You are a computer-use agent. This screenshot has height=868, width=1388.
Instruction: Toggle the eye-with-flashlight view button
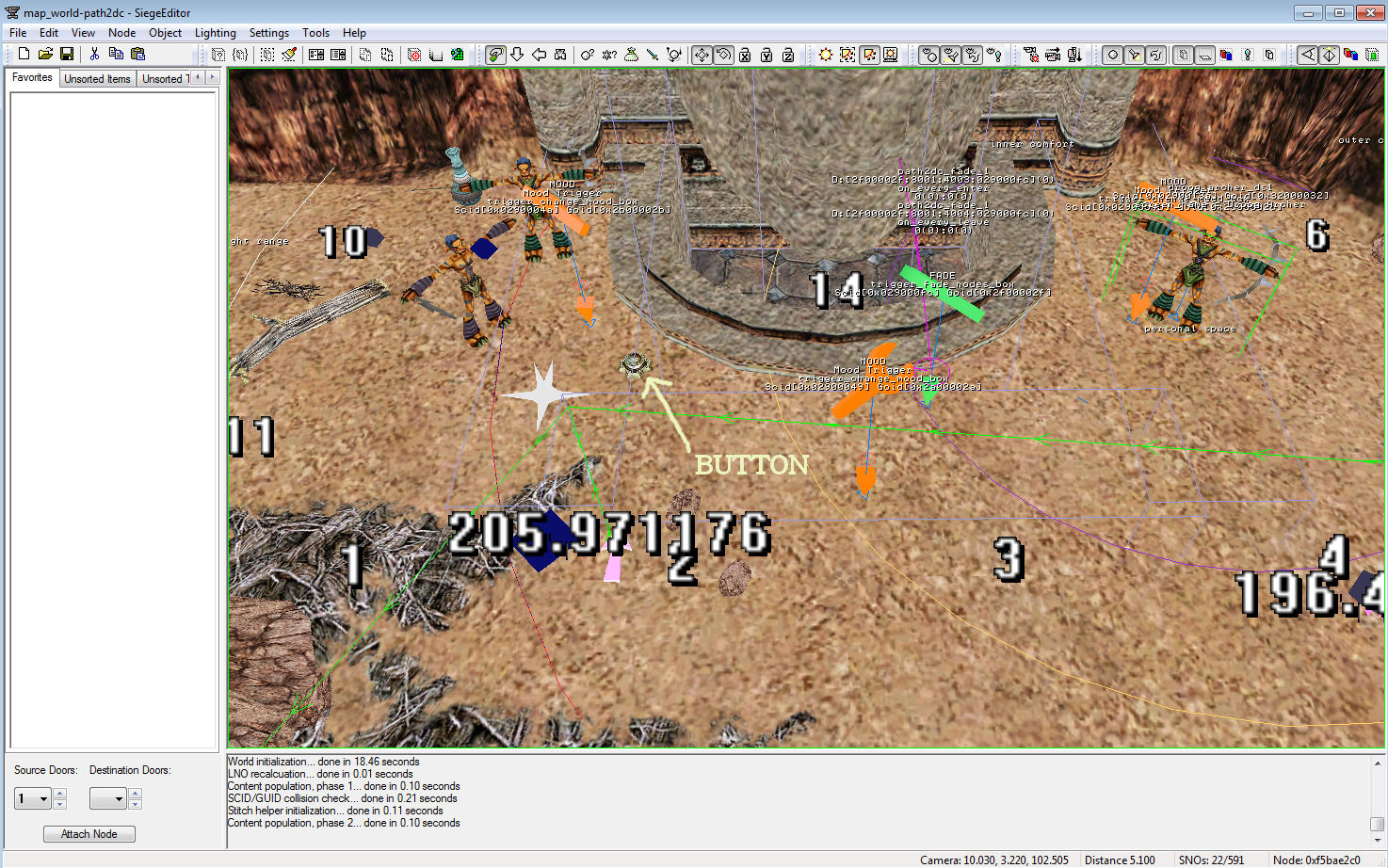[x=949, y=55]
